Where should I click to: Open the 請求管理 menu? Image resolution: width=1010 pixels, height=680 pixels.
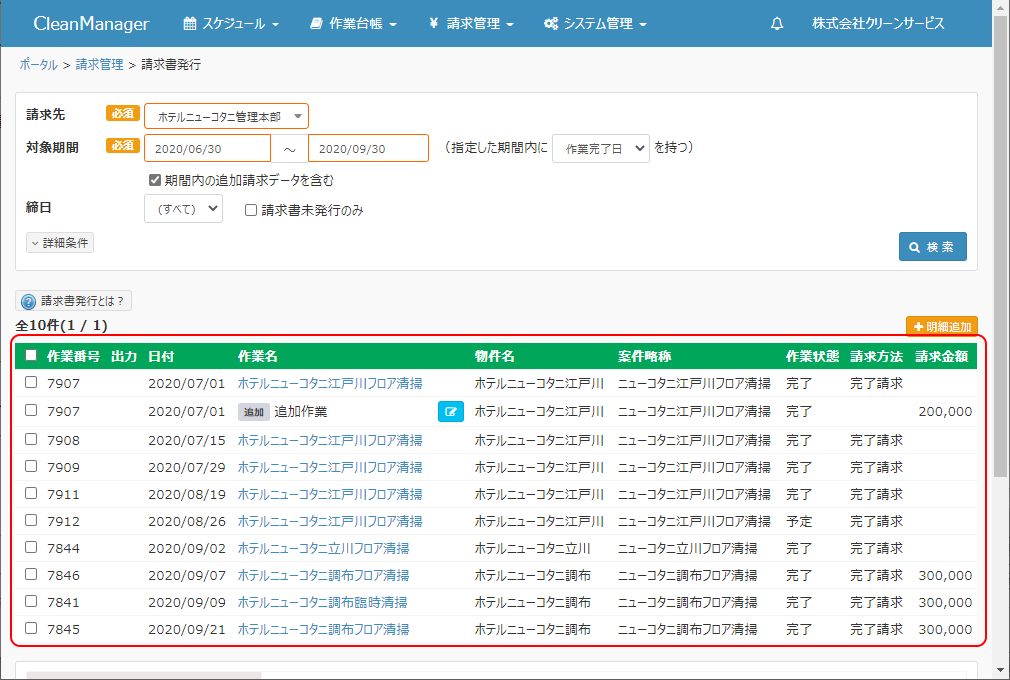[x=471, y=24]
